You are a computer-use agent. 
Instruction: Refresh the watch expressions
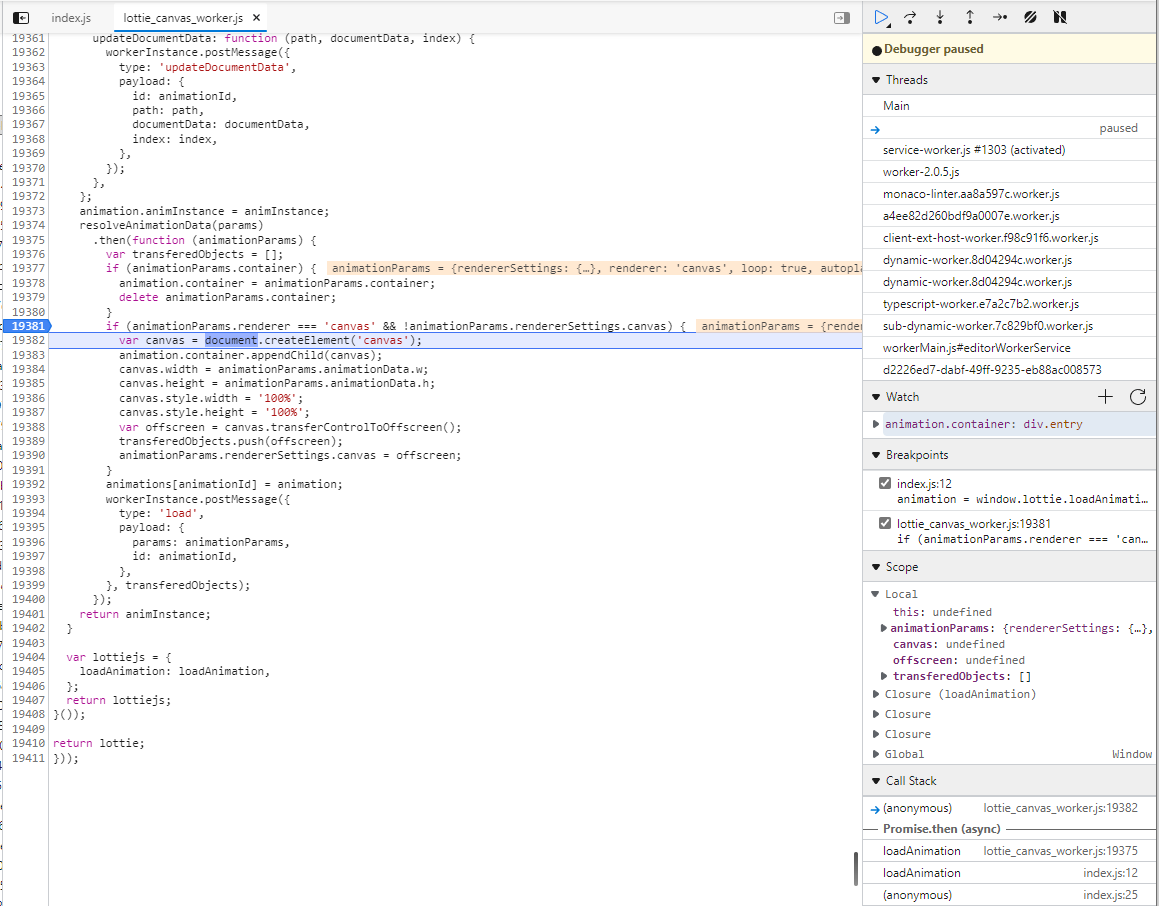pos(1138,397)
